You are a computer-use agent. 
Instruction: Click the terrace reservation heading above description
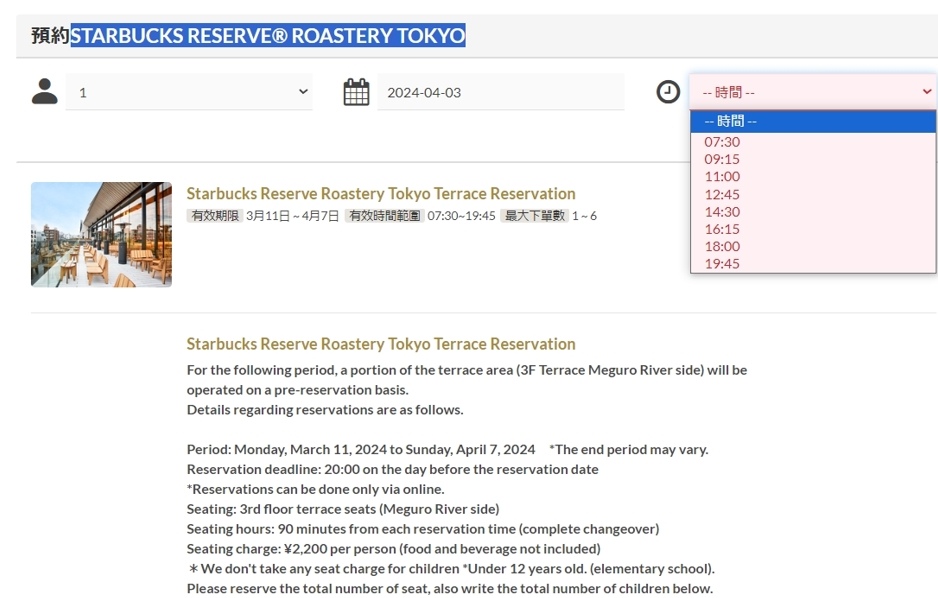coord(381,344)
